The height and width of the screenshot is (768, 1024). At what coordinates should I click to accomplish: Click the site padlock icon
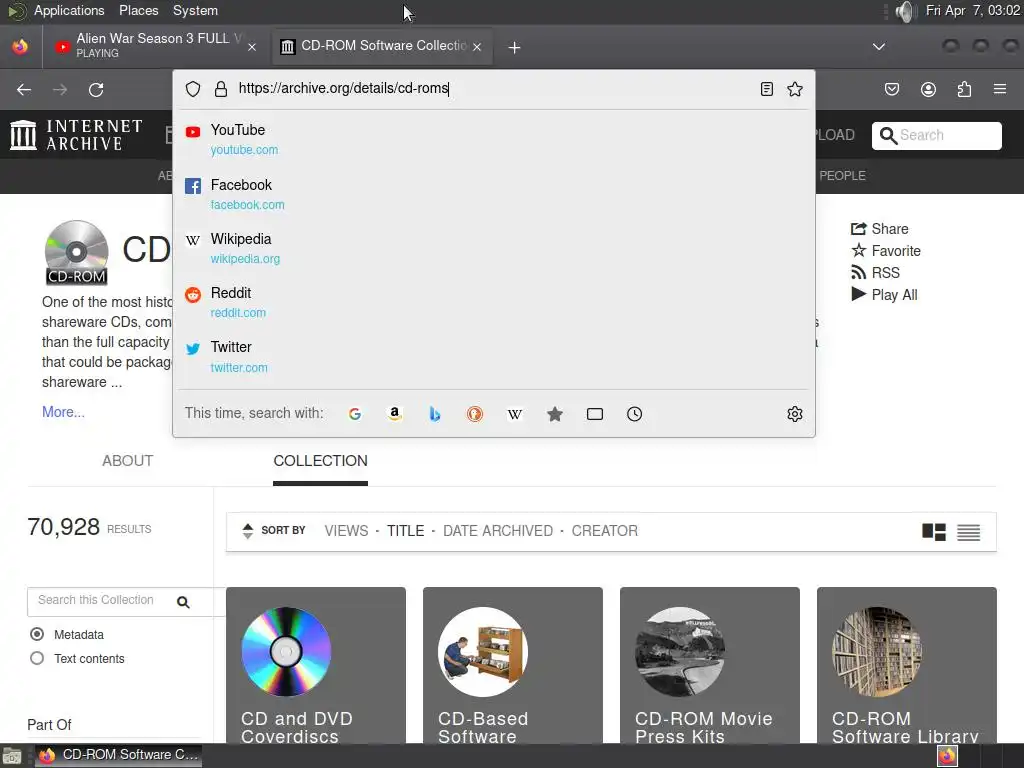point(221,89)
